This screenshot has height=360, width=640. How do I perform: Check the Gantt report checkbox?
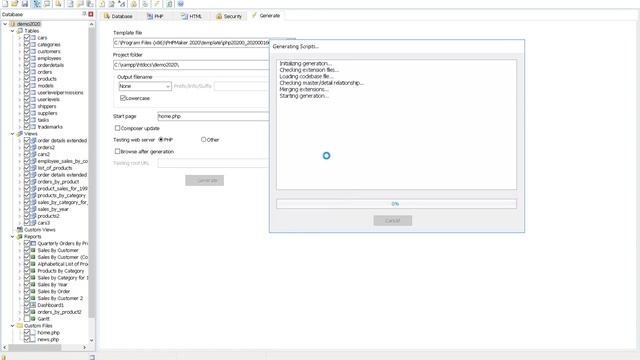click(27, 319)
